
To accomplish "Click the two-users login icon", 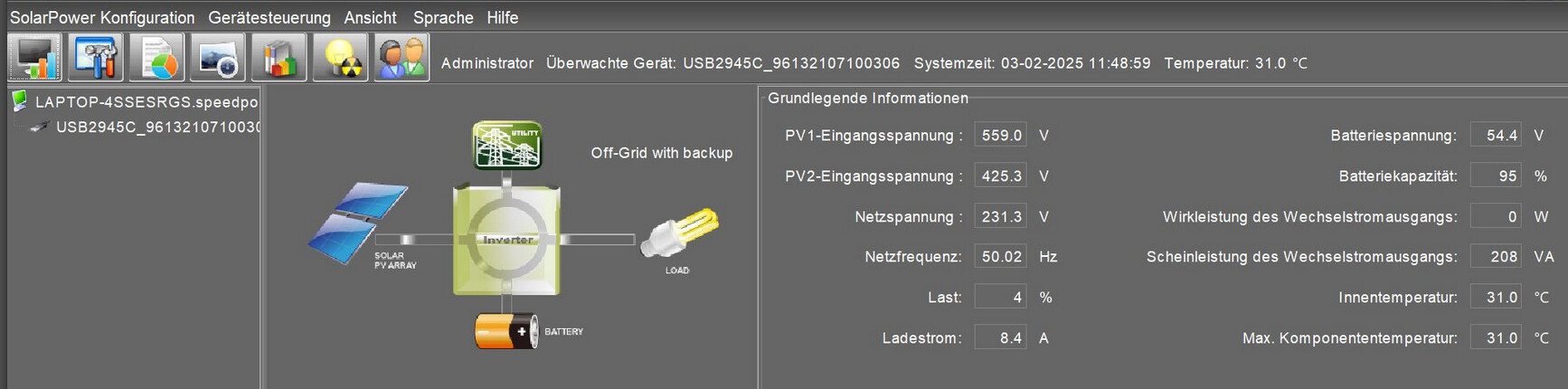I will coord(402,58).
